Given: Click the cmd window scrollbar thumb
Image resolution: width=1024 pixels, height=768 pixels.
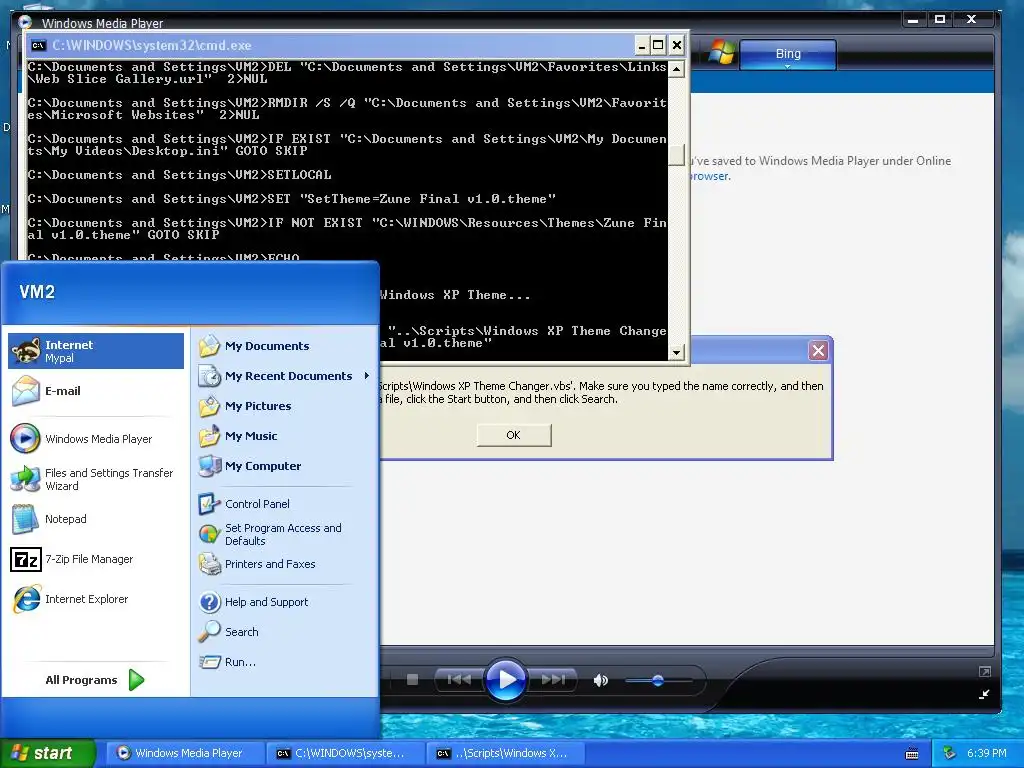Looking at the screenshot, I should tap(677, 155).
